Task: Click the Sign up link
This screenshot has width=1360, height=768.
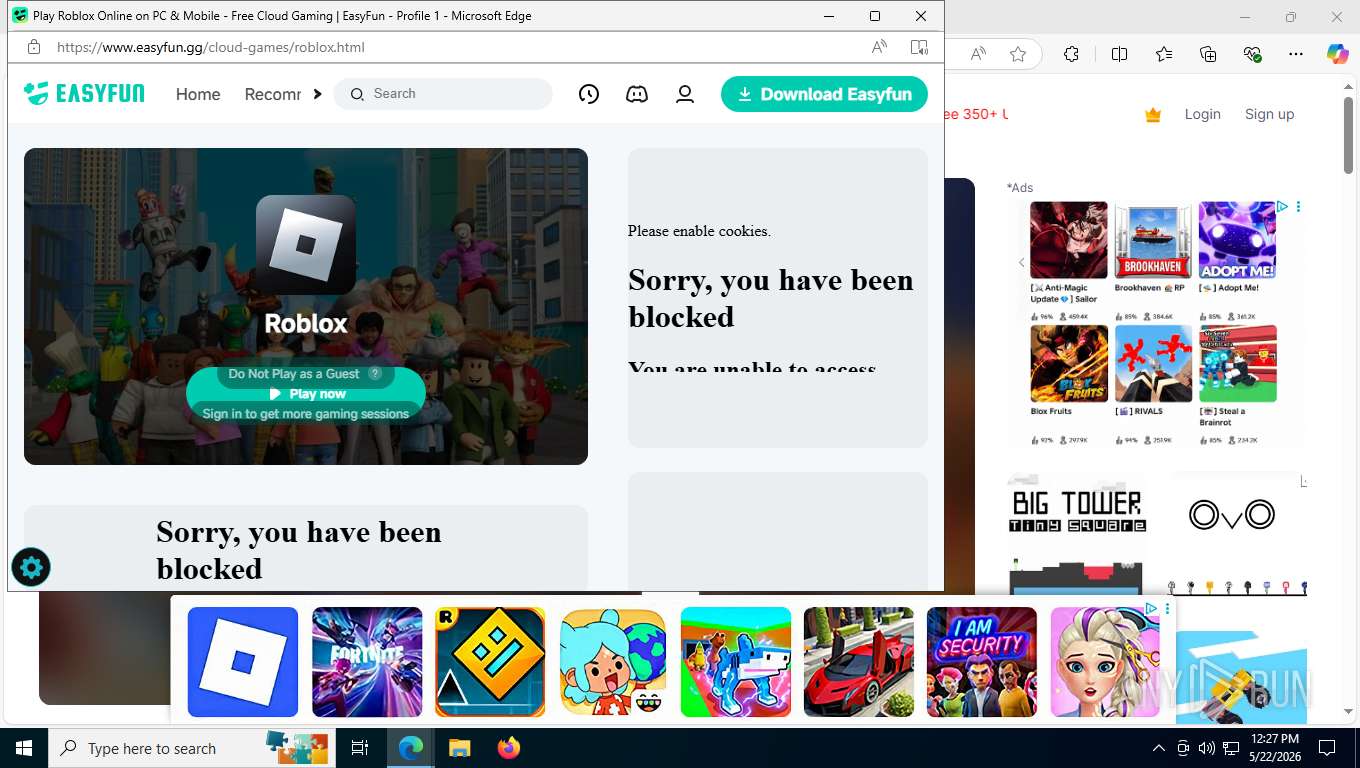Action: [x=1269, y=114]
